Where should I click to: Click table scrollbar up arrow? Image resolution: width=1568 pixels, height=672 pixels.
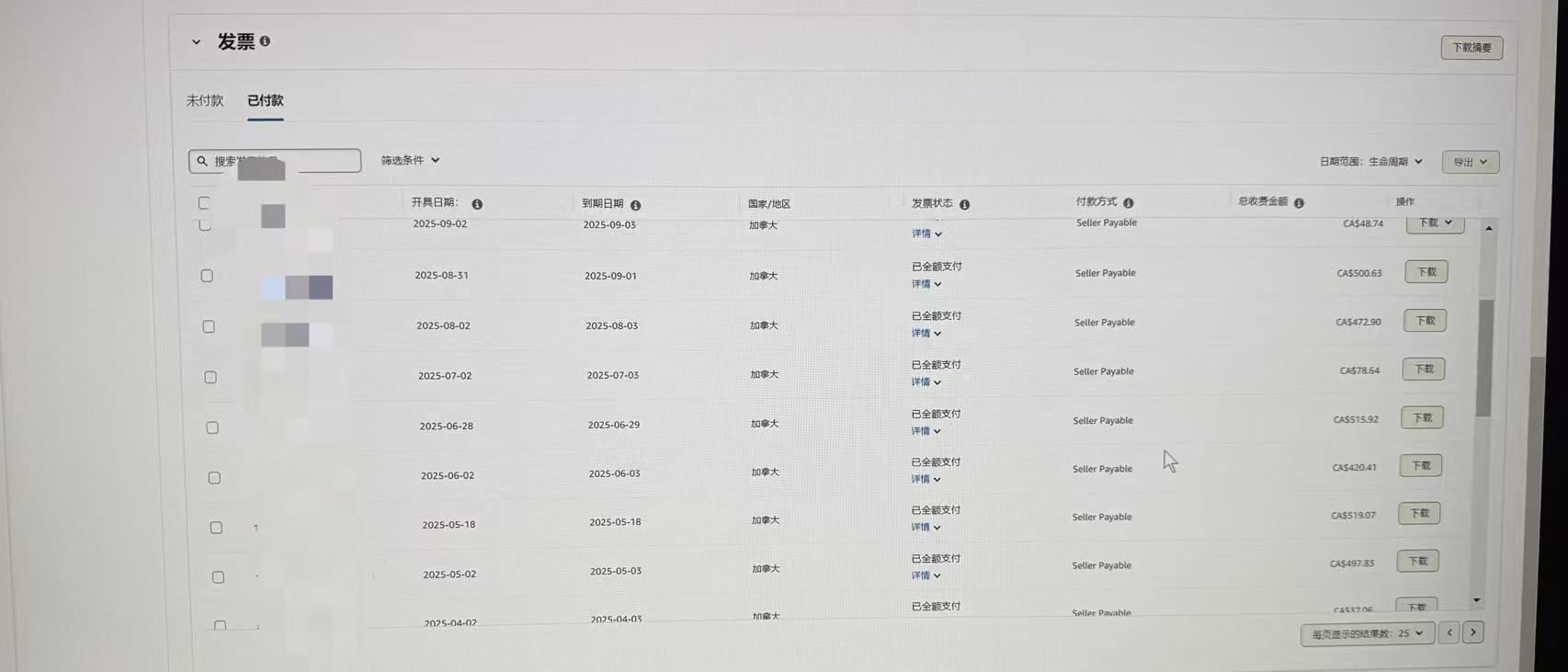point(1489,228)
